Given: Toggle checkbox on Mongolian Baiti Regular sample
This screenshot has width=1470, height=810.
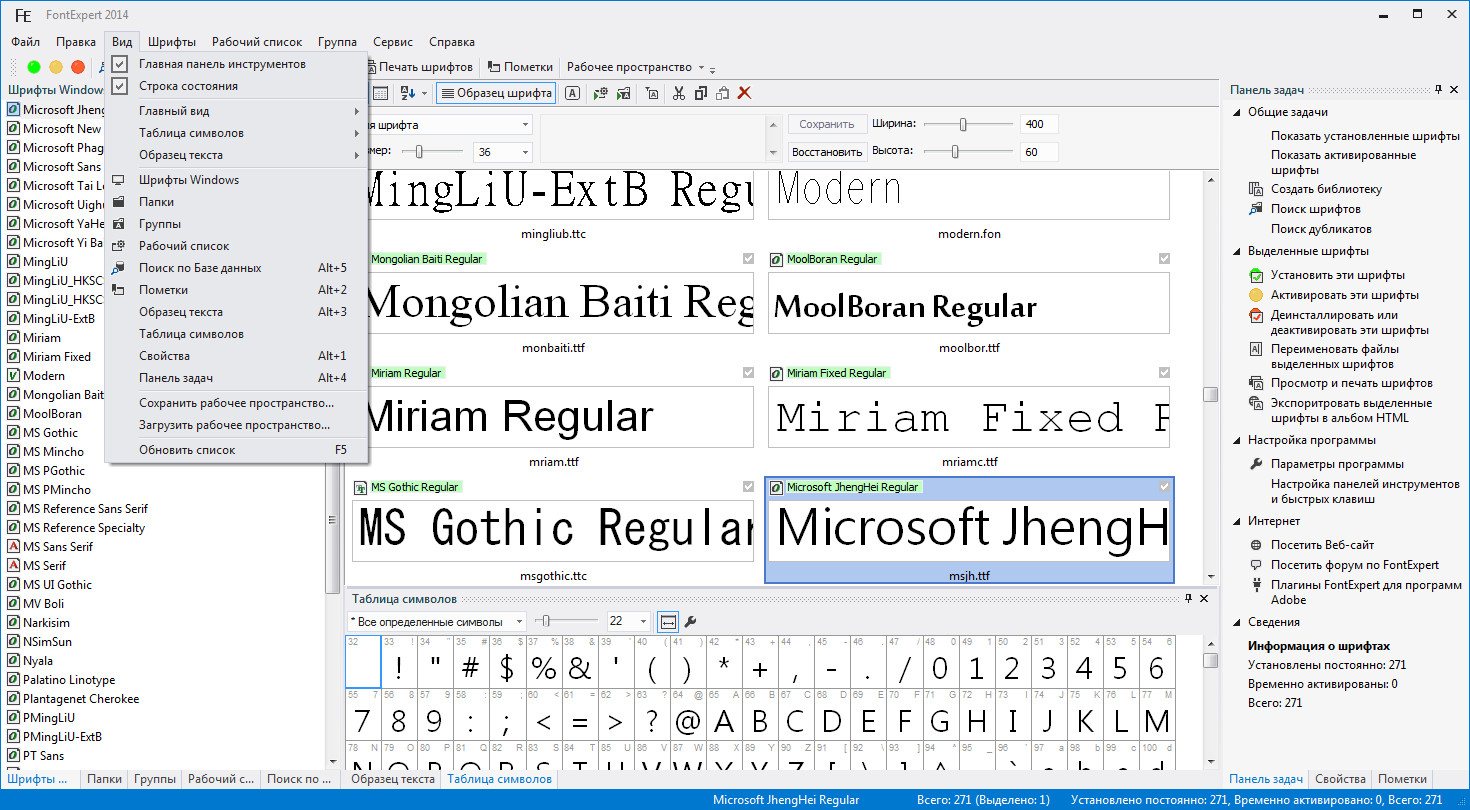Looking at the screenshot, I should tap(748, 259).
